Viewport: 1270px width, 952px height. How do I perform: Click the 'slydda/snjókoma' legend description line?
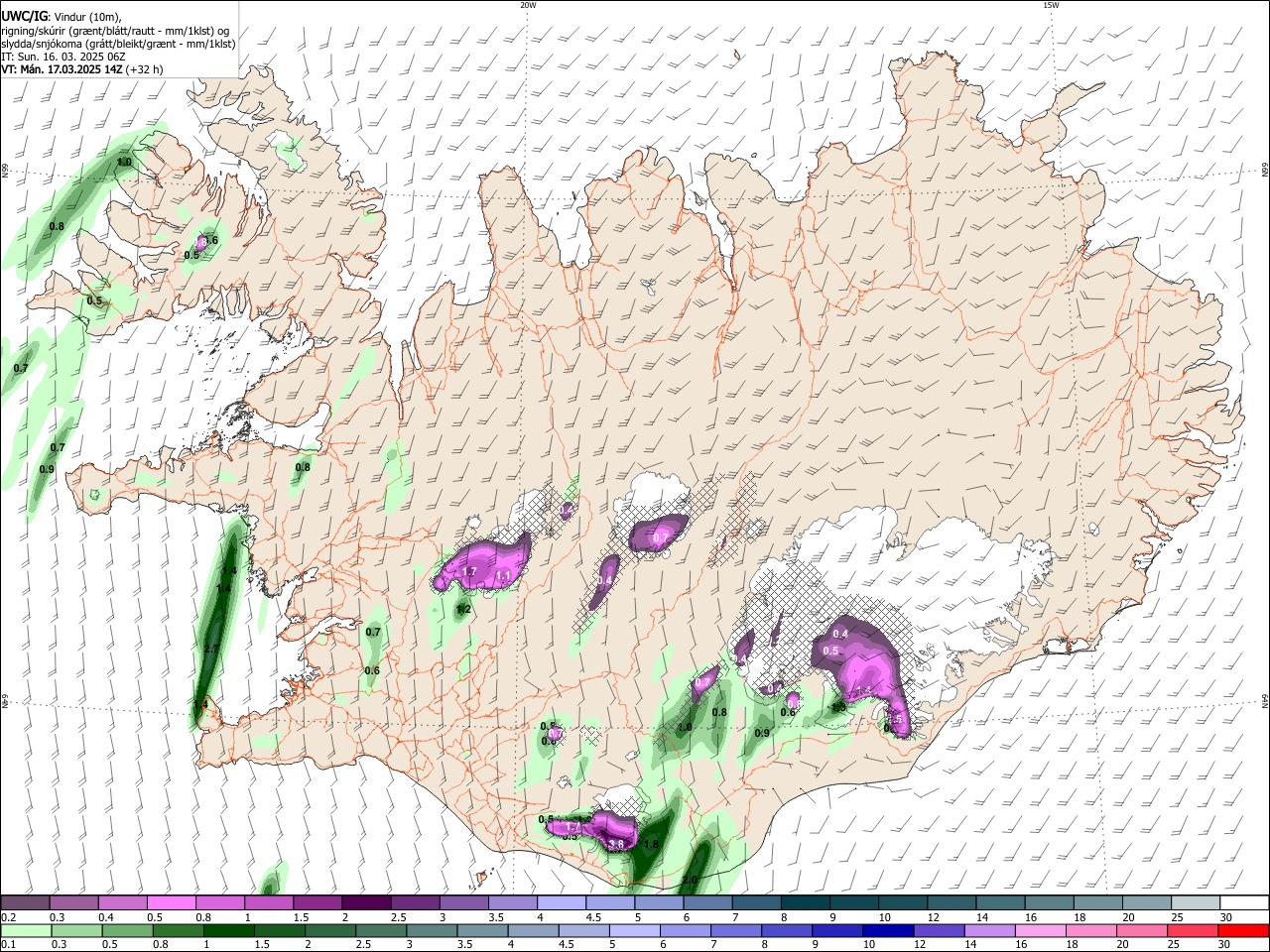pyautogui.click(x=118, y=44)
